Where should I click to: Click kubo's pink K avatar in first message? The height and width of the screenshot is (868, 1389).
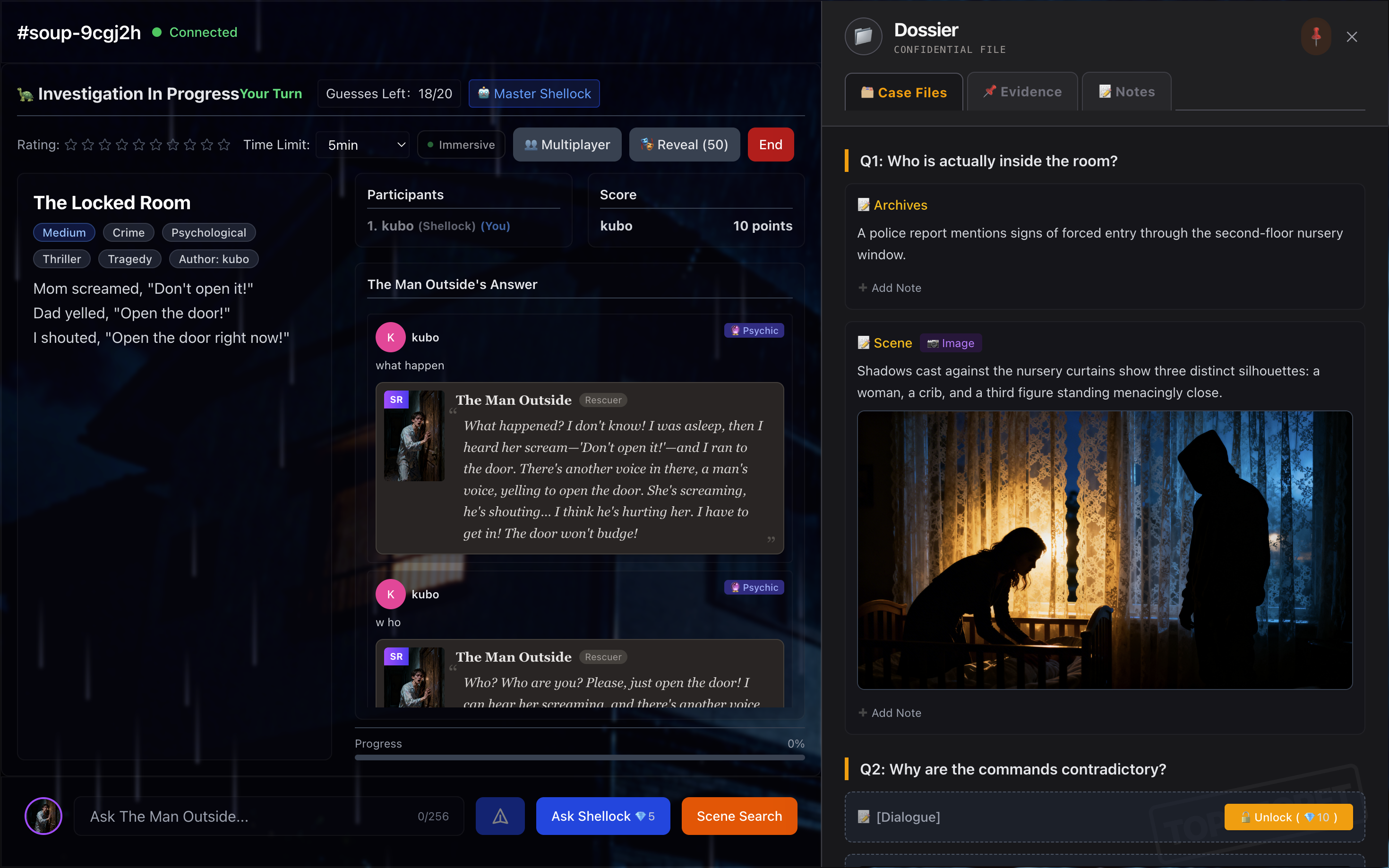tap(390, 338)
